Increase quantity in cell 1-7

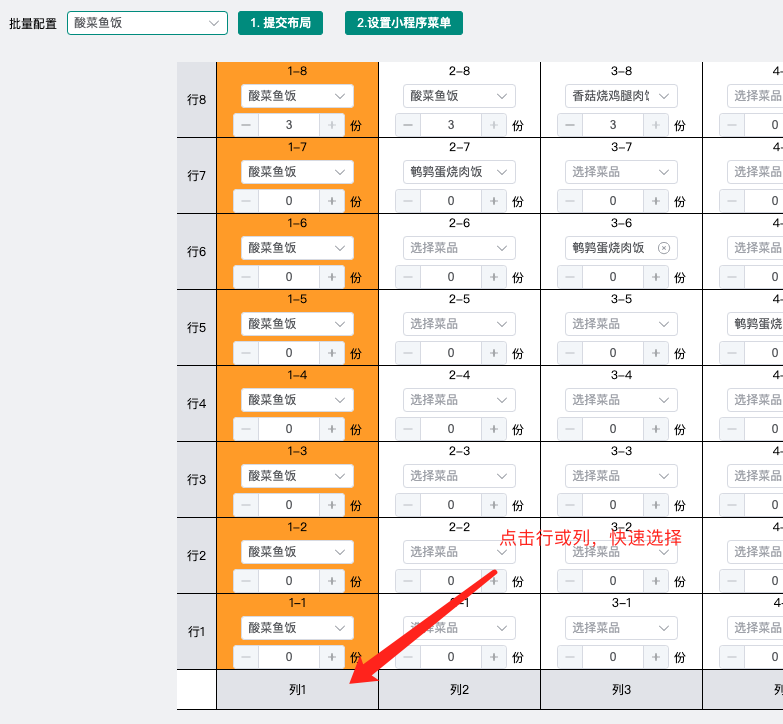tap(332, 201)
